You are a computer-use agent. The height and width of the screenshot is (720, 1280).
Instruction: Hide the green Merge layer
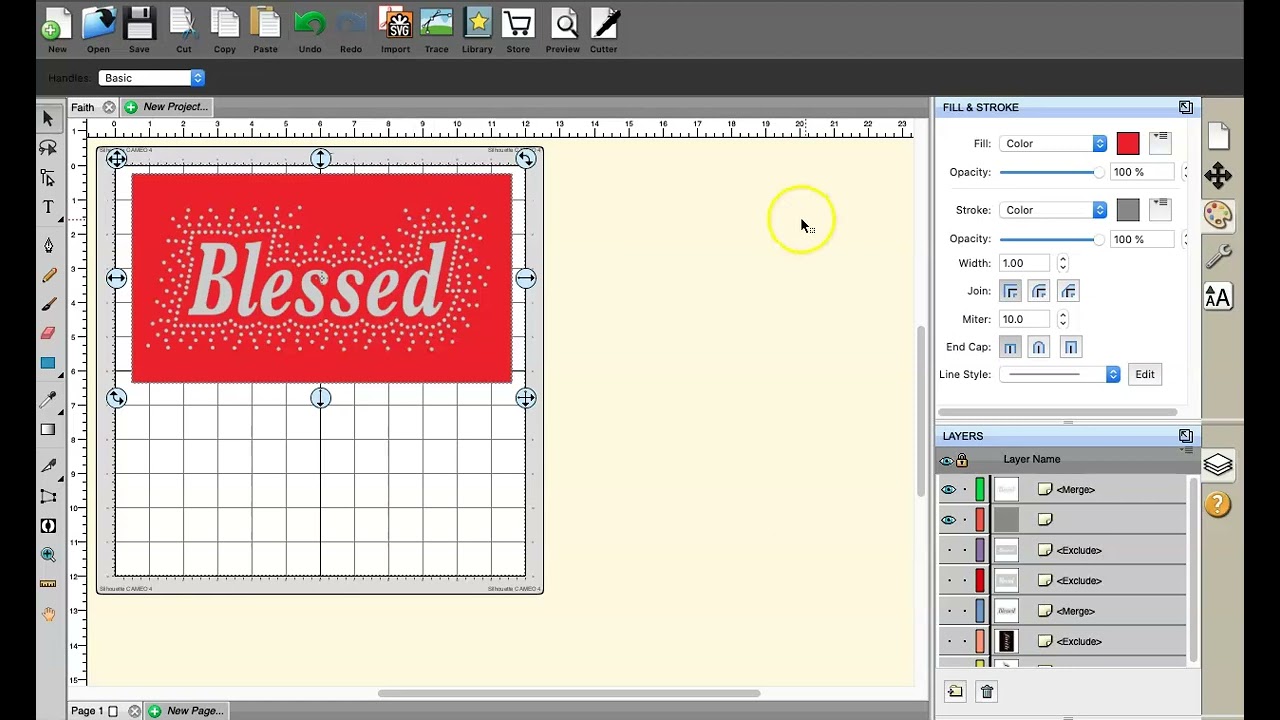[x=948, y=490]
